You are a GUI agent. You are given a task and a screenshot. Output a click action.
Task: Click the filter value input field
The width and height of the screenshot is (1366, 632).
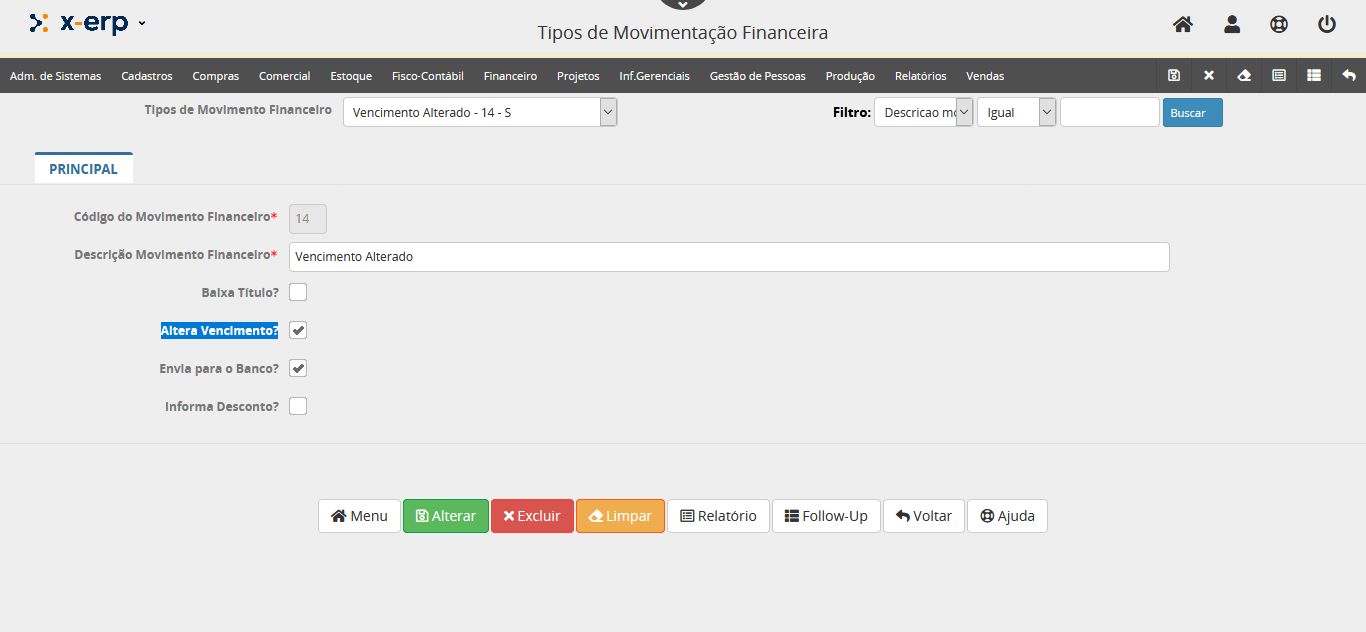(x=1109, y=112)
